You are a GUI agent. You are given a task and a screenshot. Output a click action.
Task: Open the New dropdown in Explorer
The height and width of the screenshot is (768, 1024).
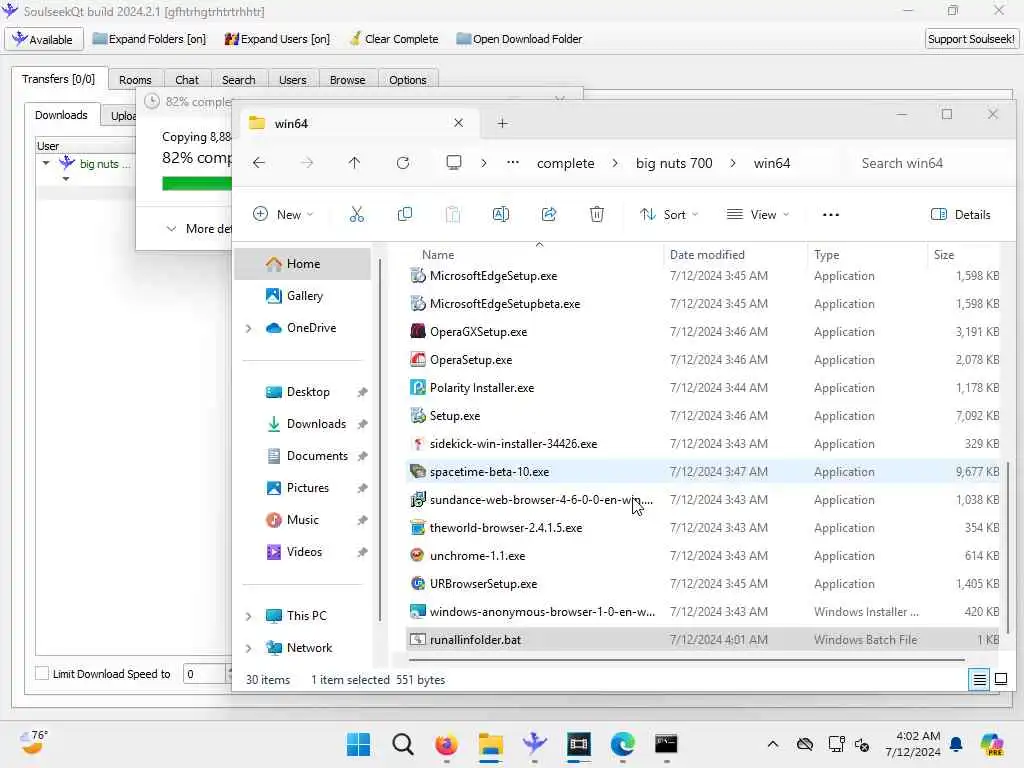click(x=283, y=214)
